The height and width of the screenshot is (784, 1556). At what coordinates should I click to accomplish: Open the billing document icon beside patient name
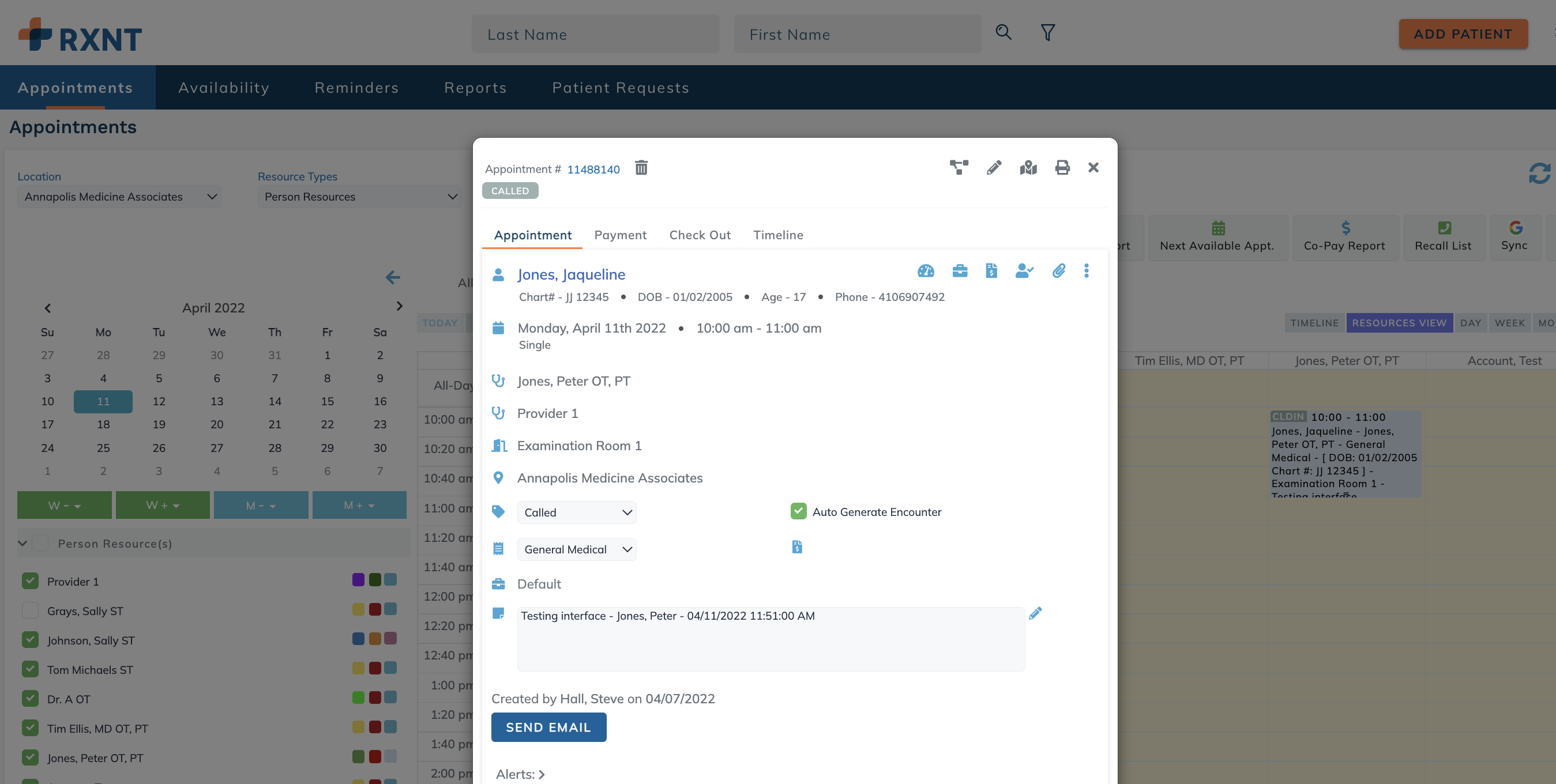click(x=991, y=270)
